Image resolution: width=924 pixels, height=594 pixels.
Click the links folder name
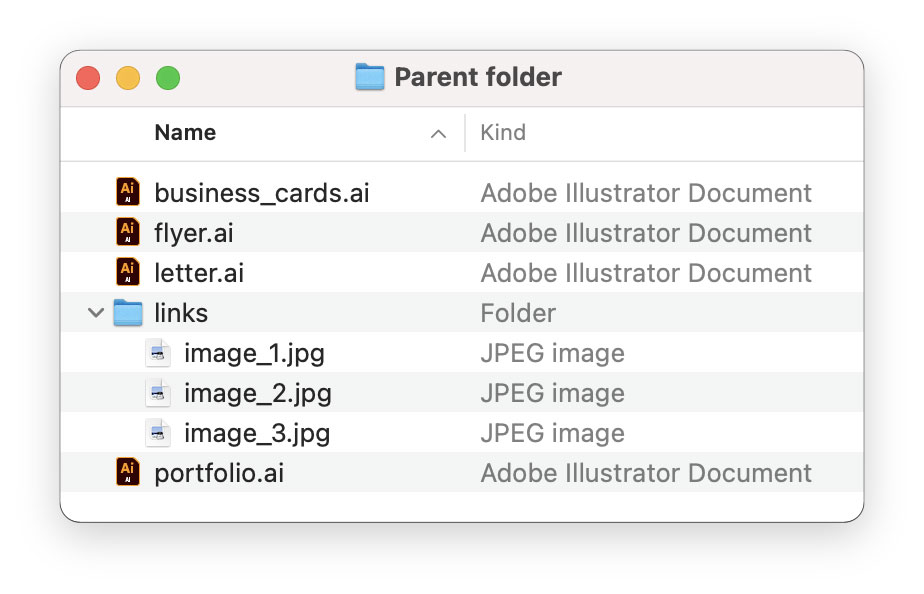tap(181, 313)
